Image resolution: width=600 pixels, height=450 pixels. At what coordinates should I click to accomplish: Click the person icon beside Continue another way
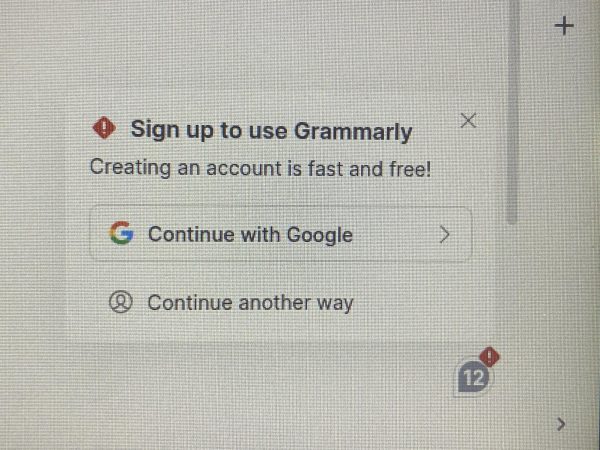[x=121, y=302]
